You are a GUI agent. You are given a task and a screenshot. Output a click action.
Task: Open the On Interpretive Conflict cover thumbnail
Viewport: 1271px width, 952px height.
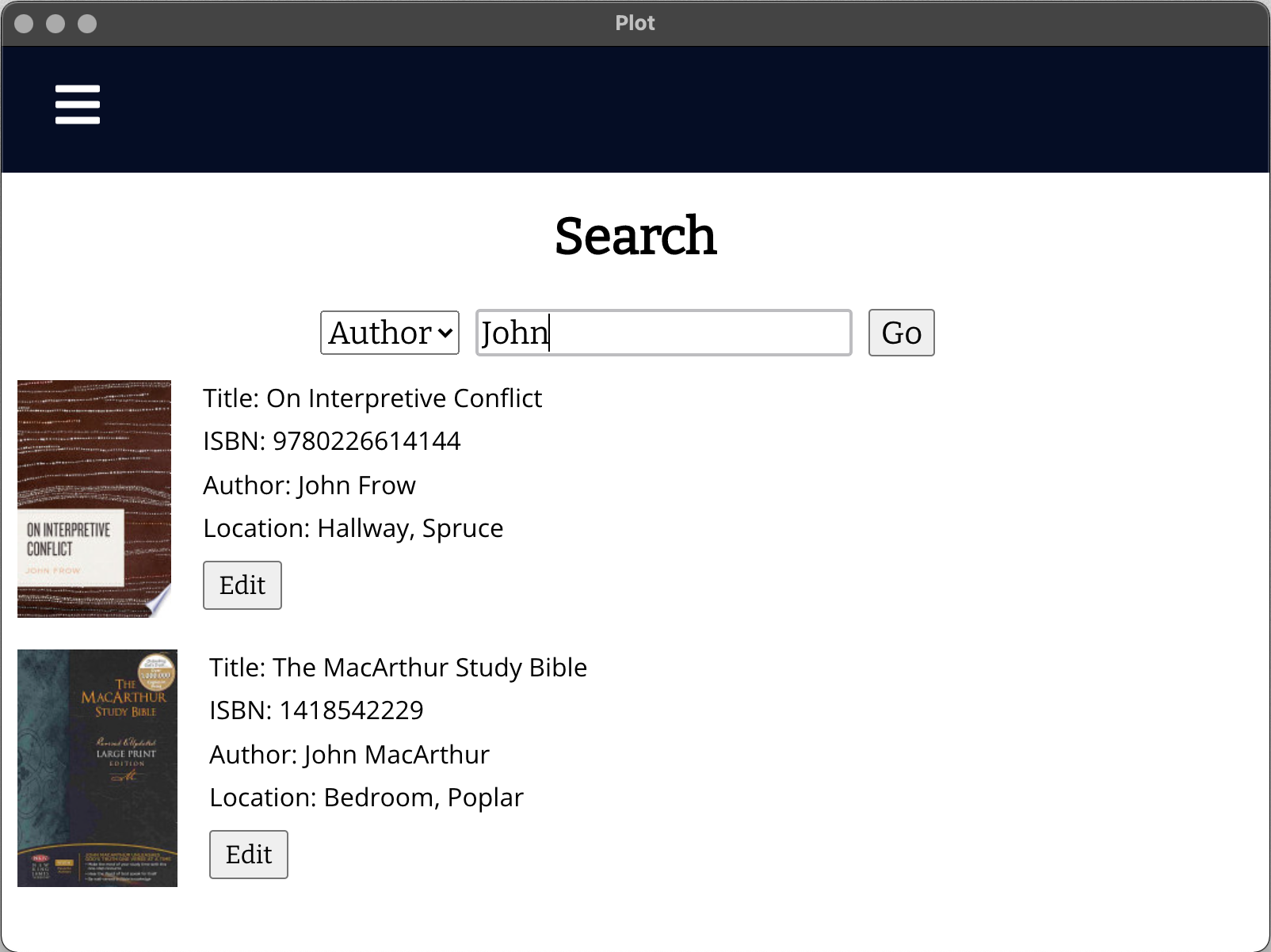pyautogui.click(x=94, y=498)
